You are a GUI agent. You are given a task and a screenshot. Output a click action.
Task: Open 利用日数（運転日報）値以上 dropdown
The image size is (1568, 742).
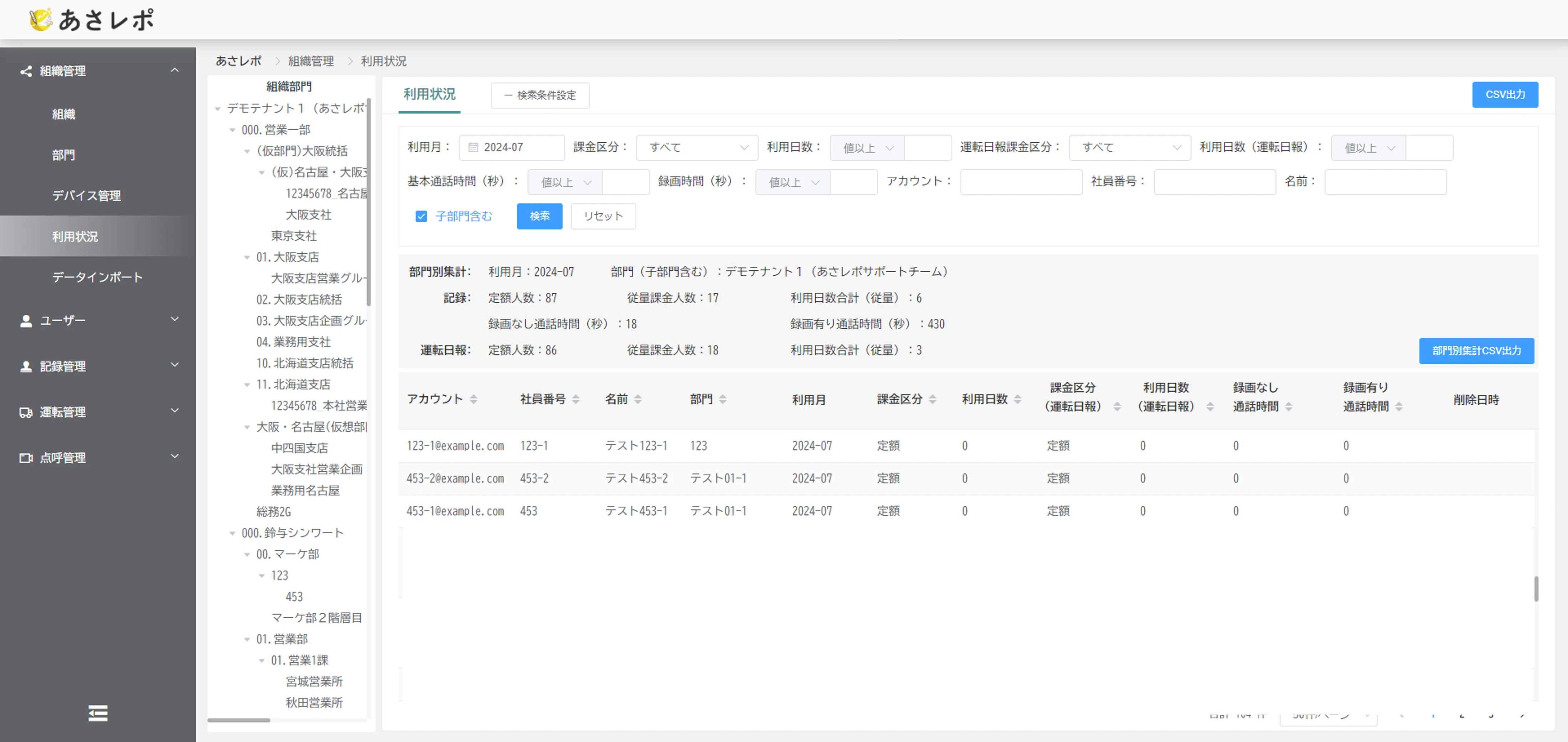click(x=1368, y=148)
